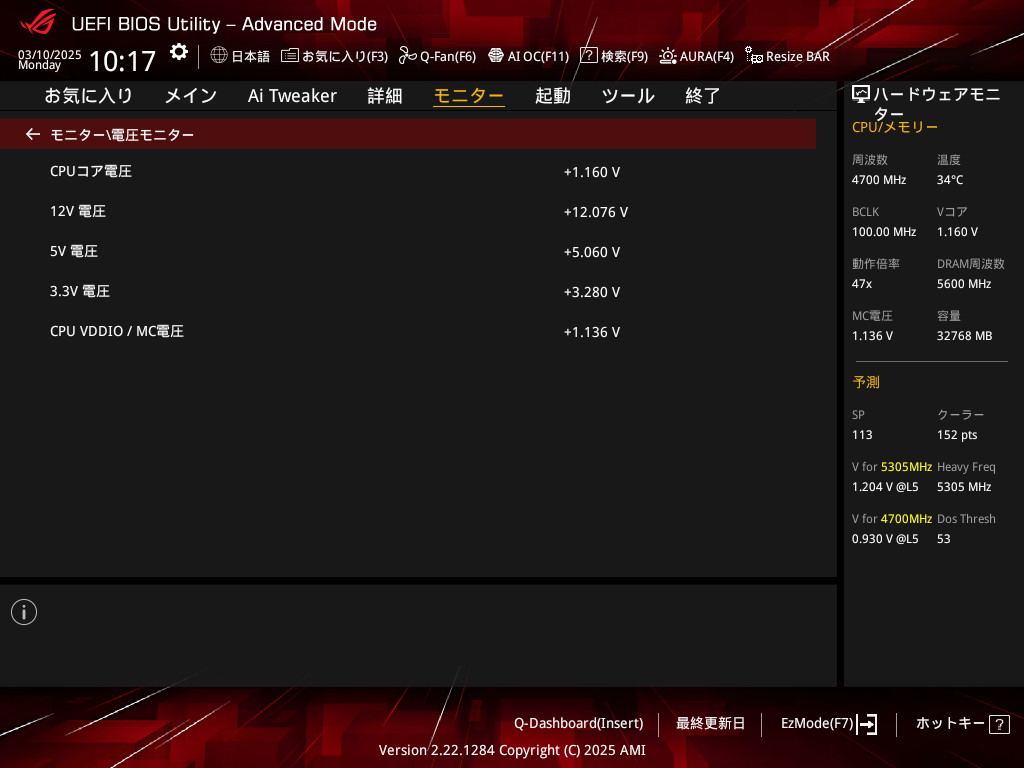Click the 03/10/2025 date
This screenshot has width=1024, height=768.
(x=50, y=55)
